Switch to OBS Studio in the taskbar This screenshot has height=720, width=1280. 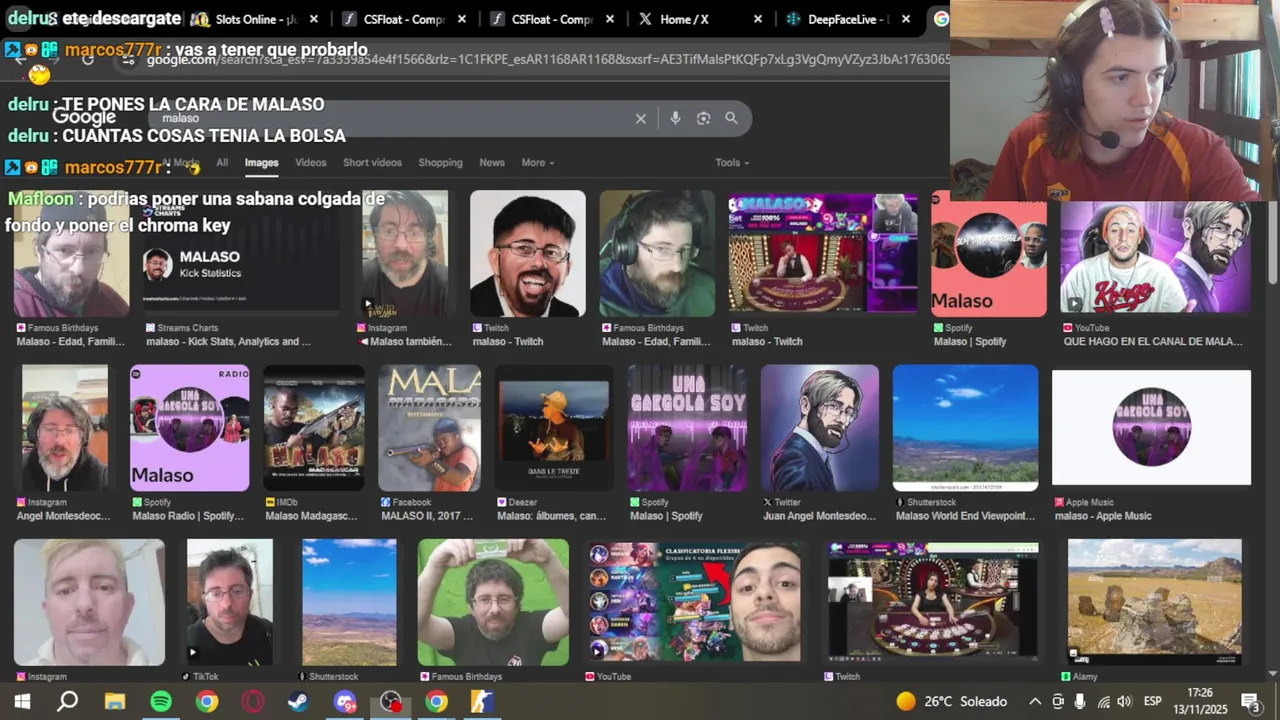tap(391, 702)
